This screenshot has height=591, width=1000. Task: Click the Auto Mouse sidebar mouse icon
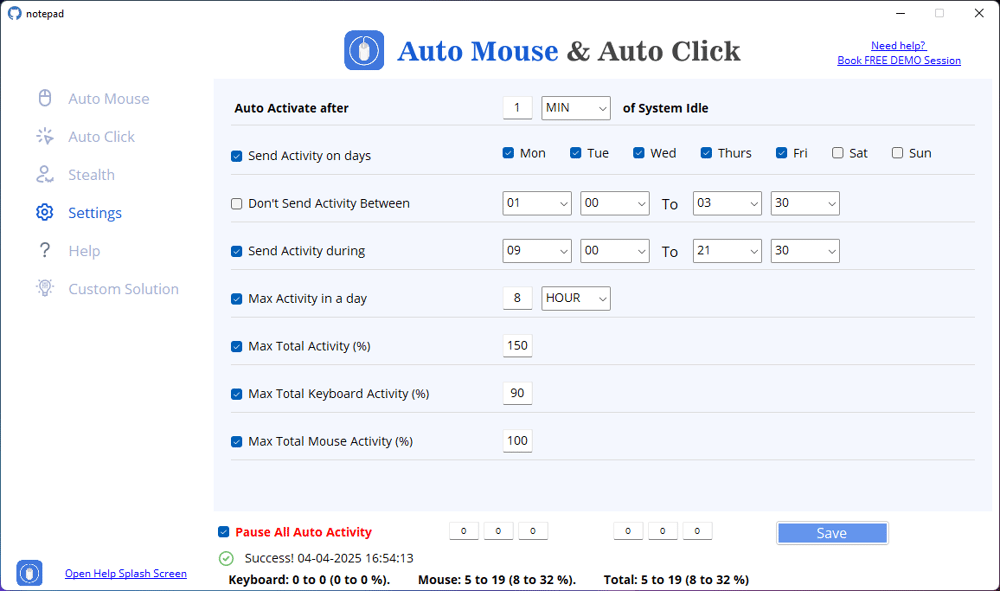click(x=44, y=98)
